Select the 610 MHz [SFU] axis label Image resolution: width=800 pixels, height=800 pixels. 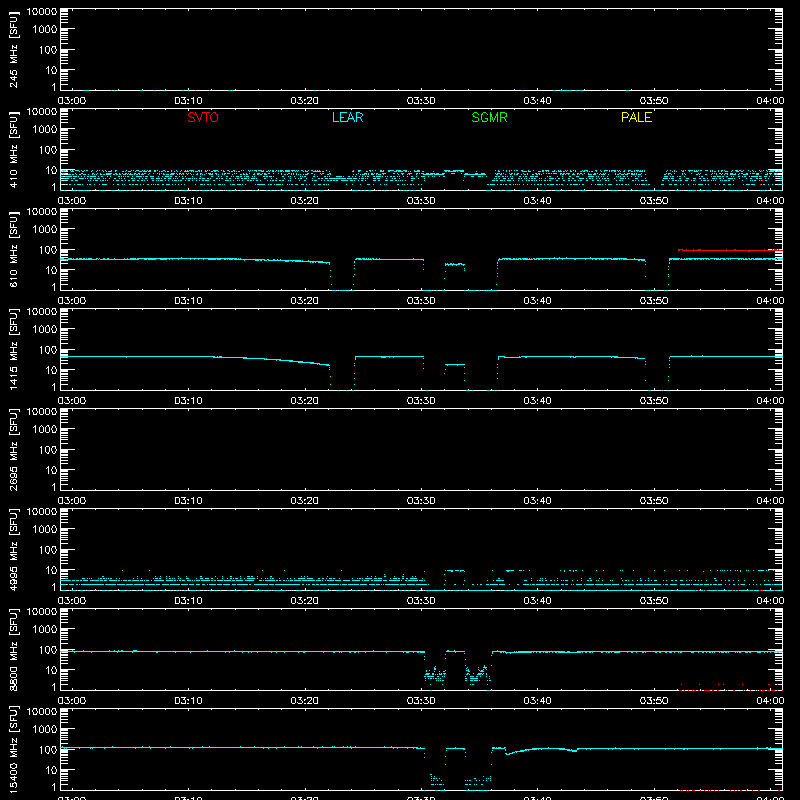pyautogui.click(x=13, y=249)
